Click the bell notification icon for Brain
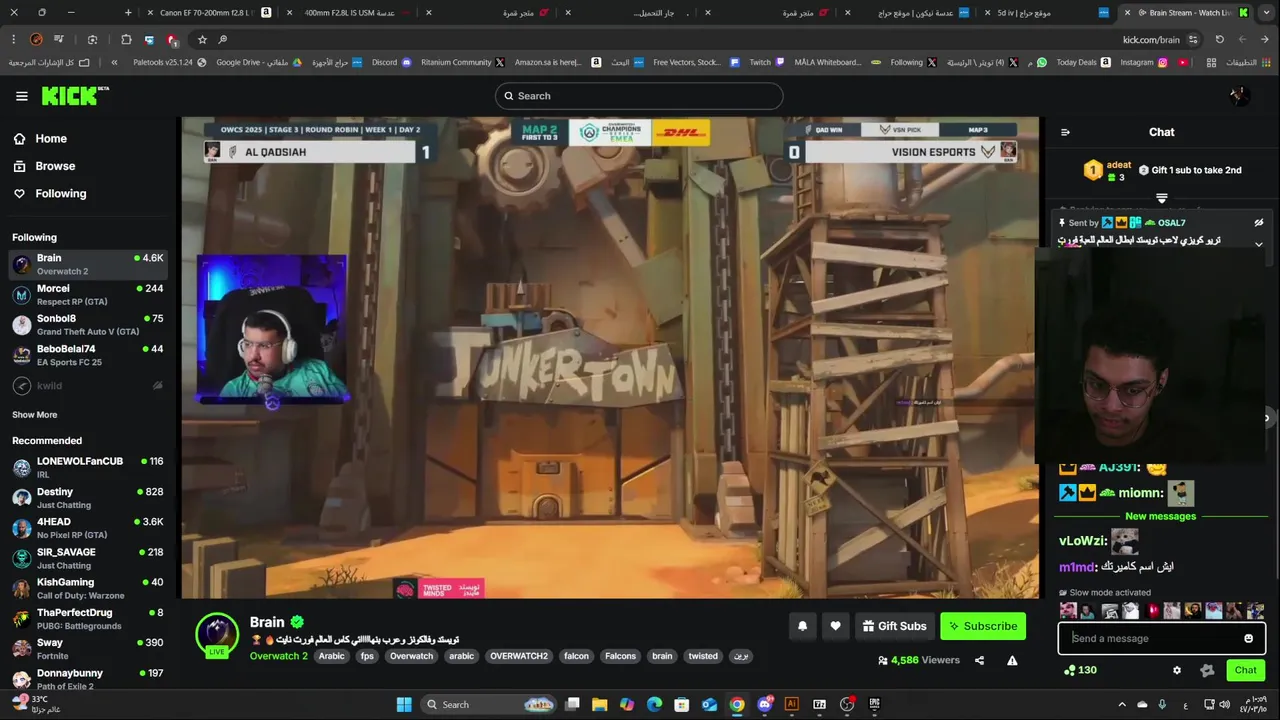Image resolution: width=1280 pixels, height=720 pixels. click(802, 626)
